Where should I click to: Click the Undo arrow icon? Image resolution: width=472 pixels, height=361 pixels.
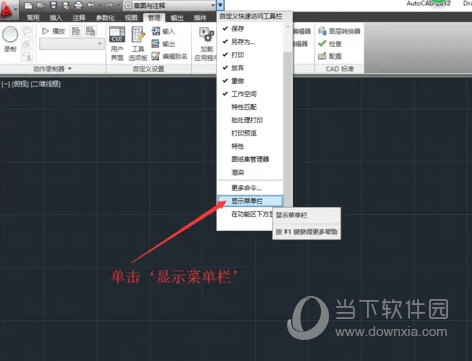[91, 5]
